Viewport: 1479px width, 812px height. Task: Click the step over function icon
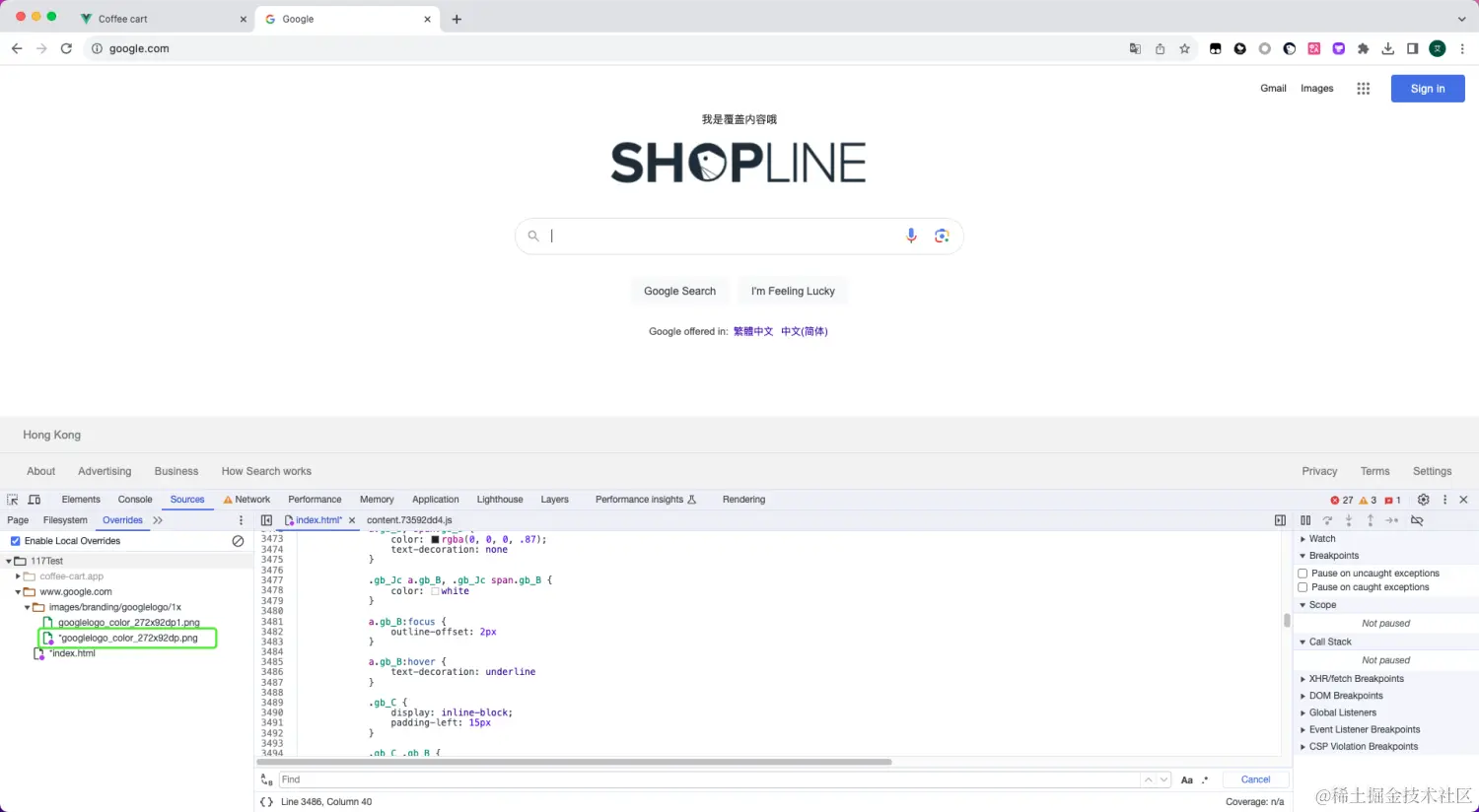[1327, 520]
